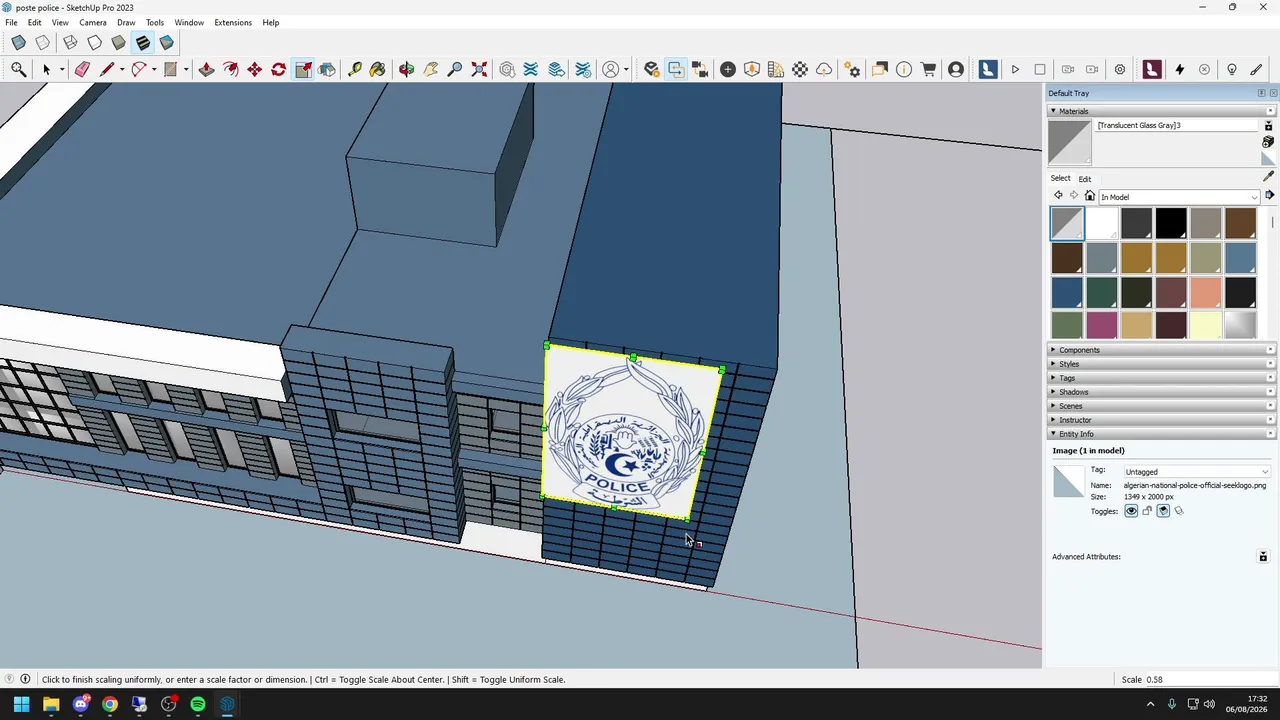Select the Move tool
The width and height of the screenshot is (1280, 720).
click(x=255, y=69)
